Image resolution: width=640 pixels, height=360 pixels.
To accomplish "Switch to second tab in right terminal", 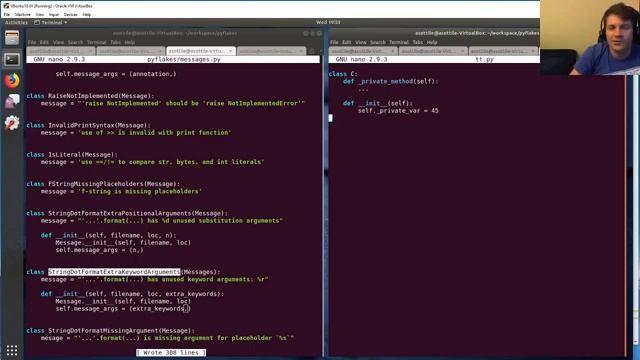I will pyautogui.click(x=433, y=51).
